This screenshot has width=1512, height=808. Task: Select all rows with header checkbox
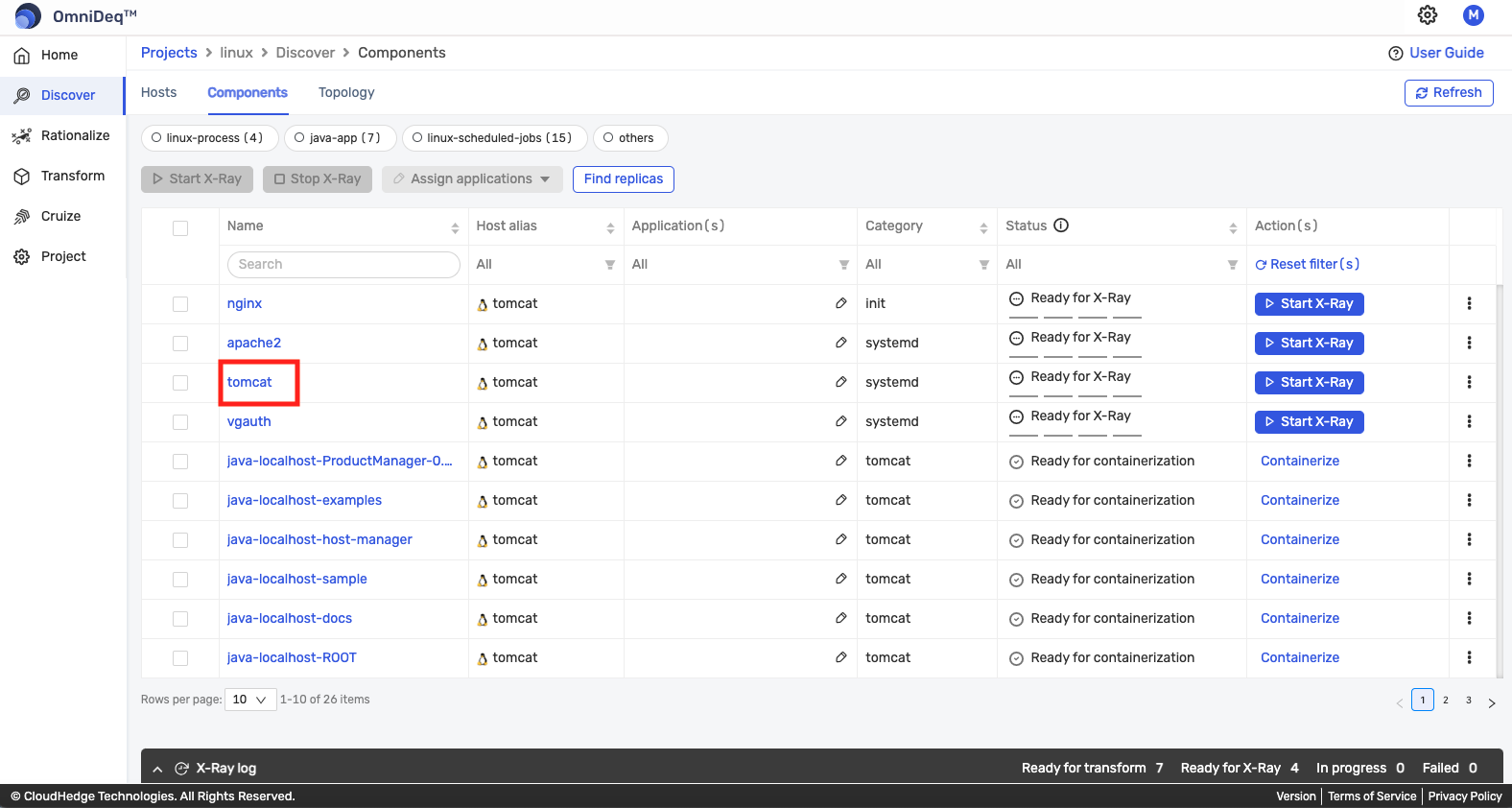[180, 227]
